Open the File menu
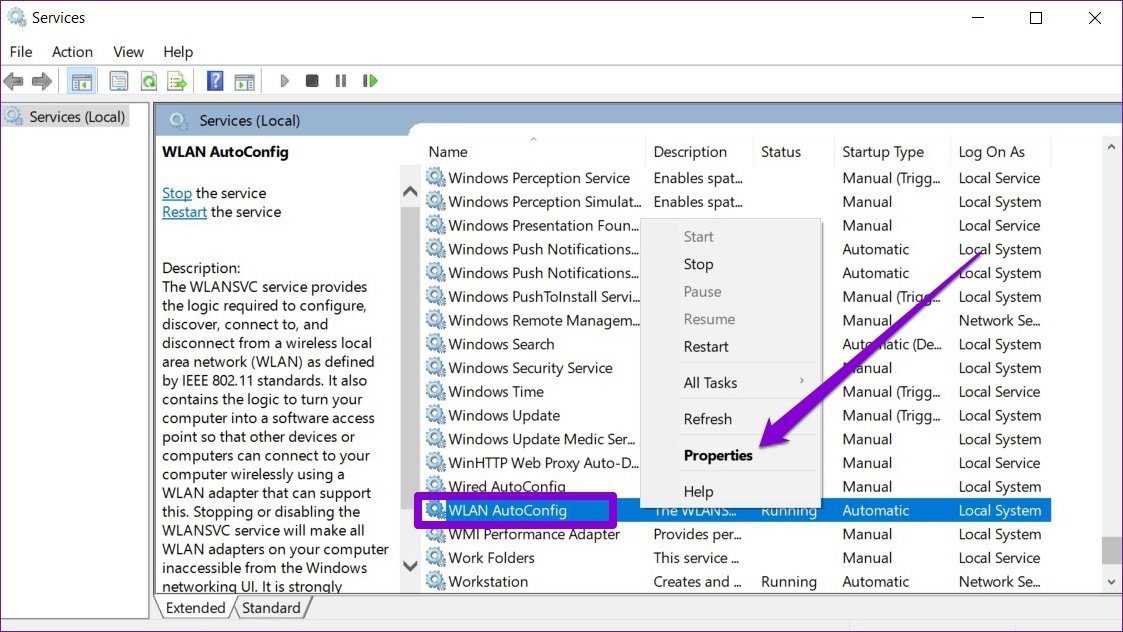Image resolution: width=1123 pixels, height=632 pixels. 21,52
